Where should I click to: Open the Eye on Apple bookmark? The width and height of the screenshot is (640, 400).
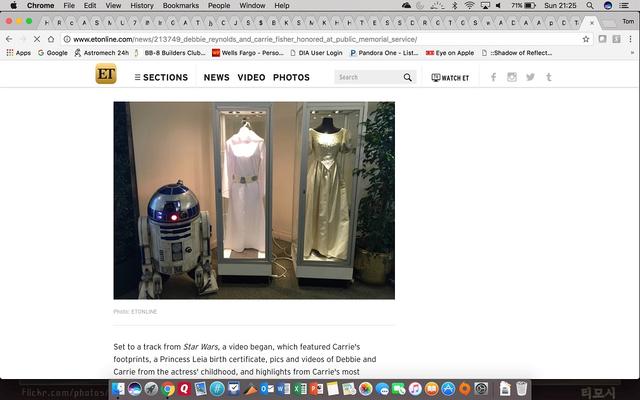pyautogui.click(x=450, y=53)
